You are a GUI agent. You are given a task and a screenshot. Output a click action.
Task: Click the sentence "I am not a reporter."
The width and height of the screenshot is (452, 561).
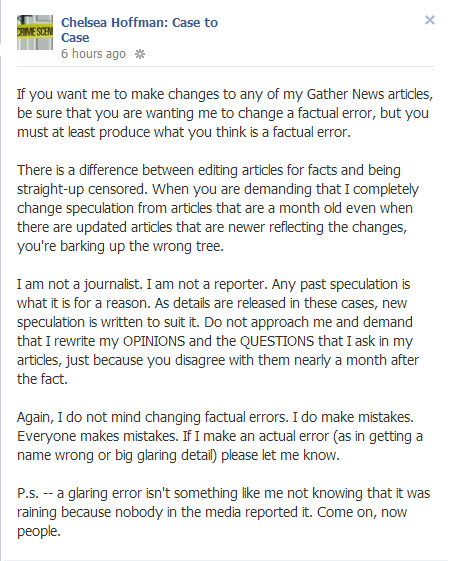pos(206,284)
